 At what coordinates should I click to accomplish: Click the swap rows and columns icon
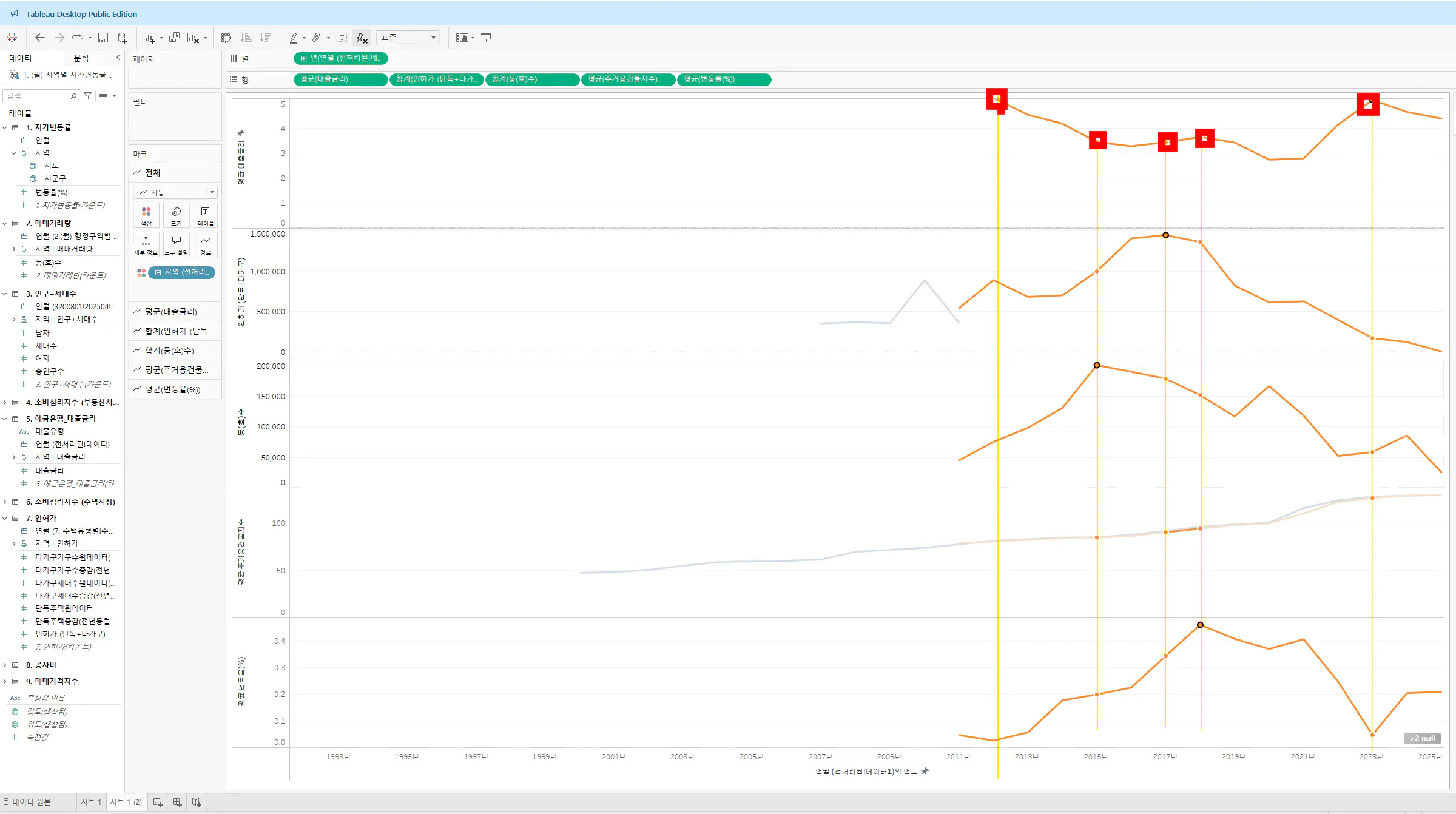point(226,38)
